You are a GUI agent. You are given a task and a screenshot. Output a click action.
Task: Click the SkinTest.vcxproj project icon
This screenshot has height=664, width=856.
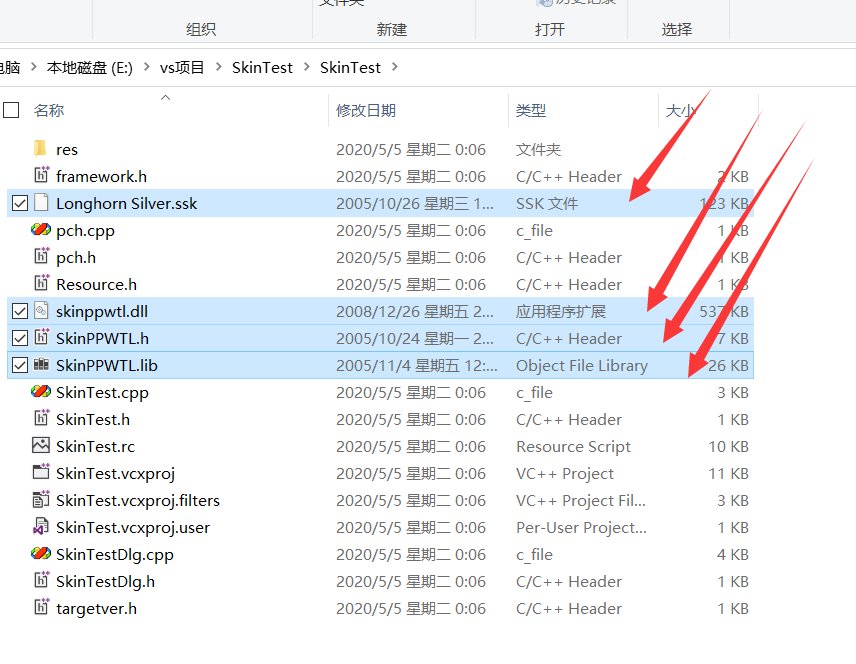pyautogui.click(x=41, y=472)
